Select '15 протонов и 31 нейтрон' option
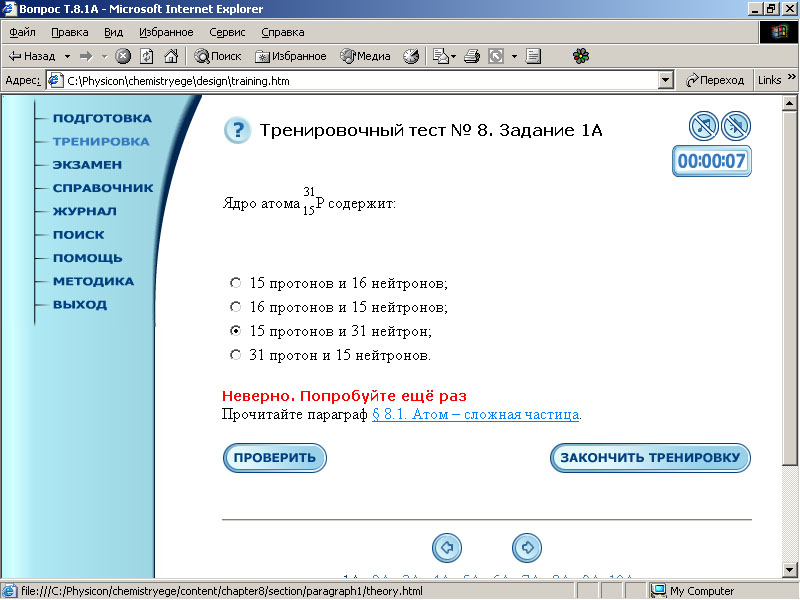 235,331
